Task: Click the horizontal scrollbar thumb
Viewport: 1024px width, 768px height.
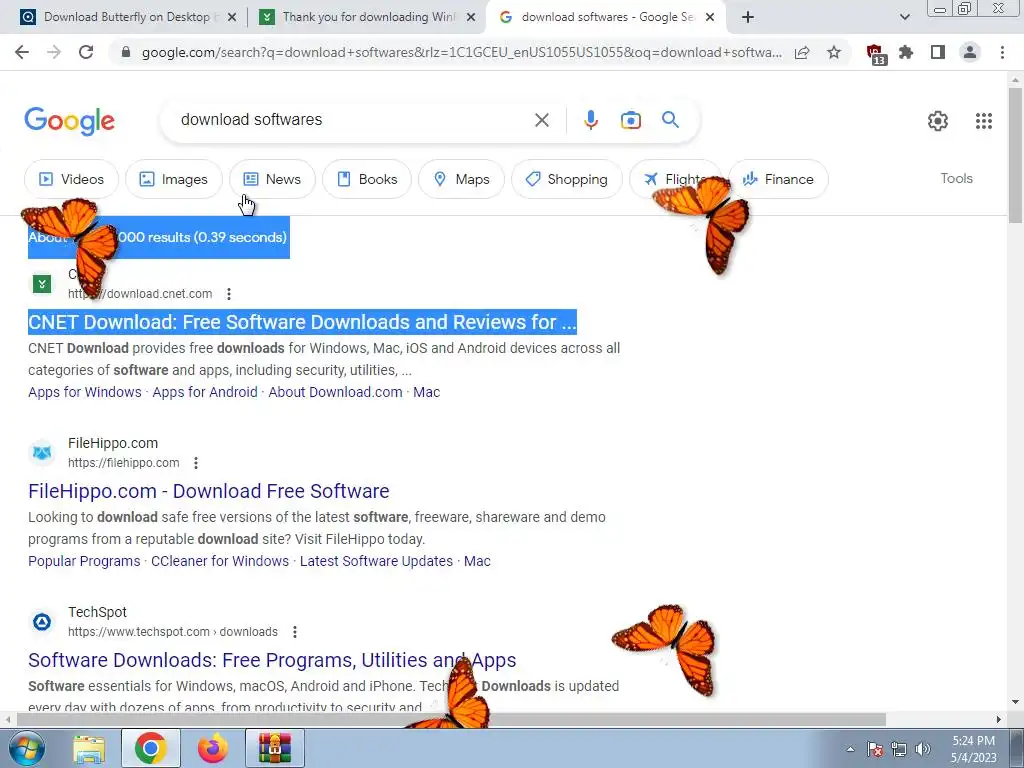Action: tap(451, 719)
